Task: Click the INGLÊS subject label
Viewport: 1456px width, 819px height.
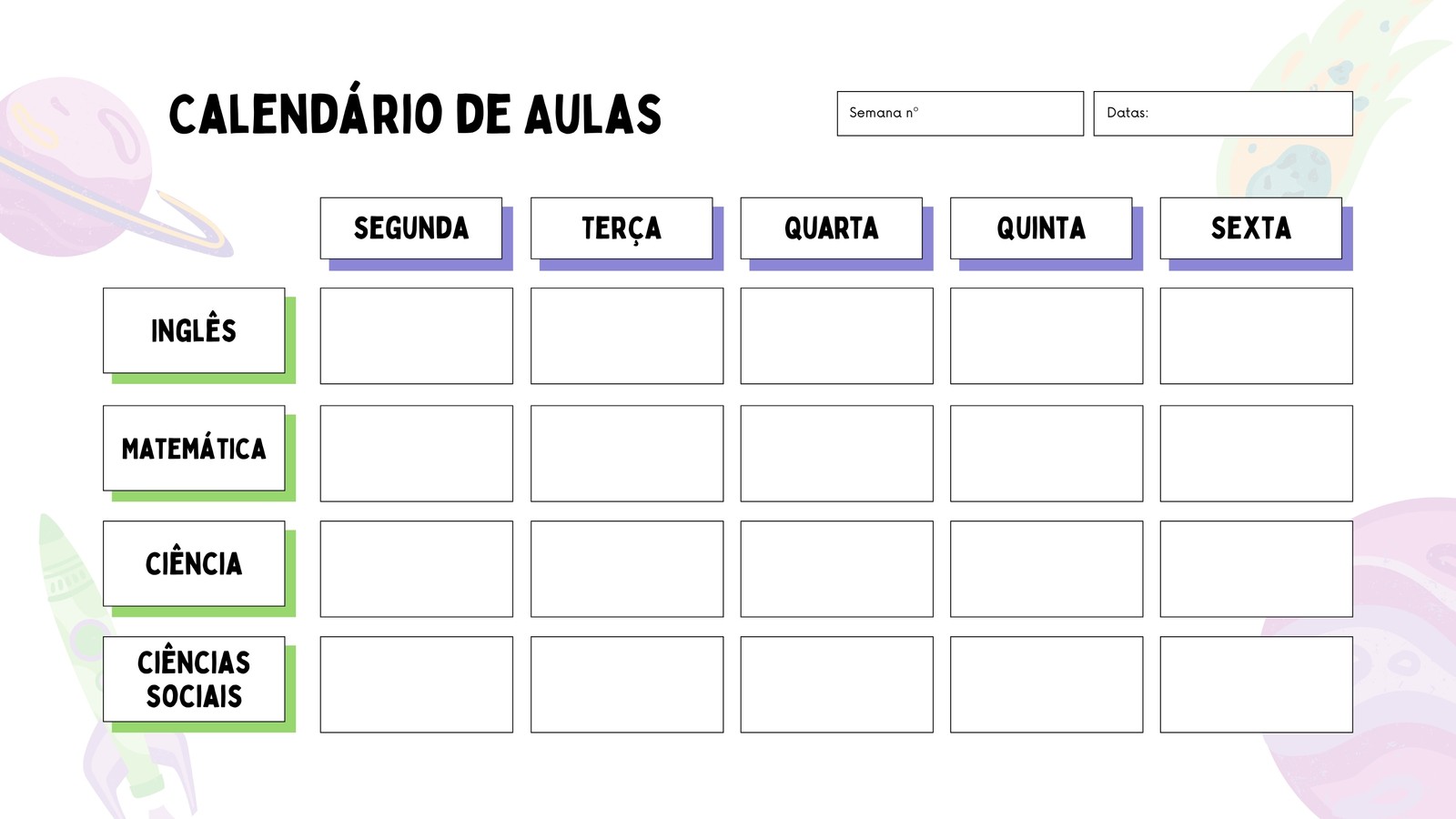Action: click(x=194, y=330)
